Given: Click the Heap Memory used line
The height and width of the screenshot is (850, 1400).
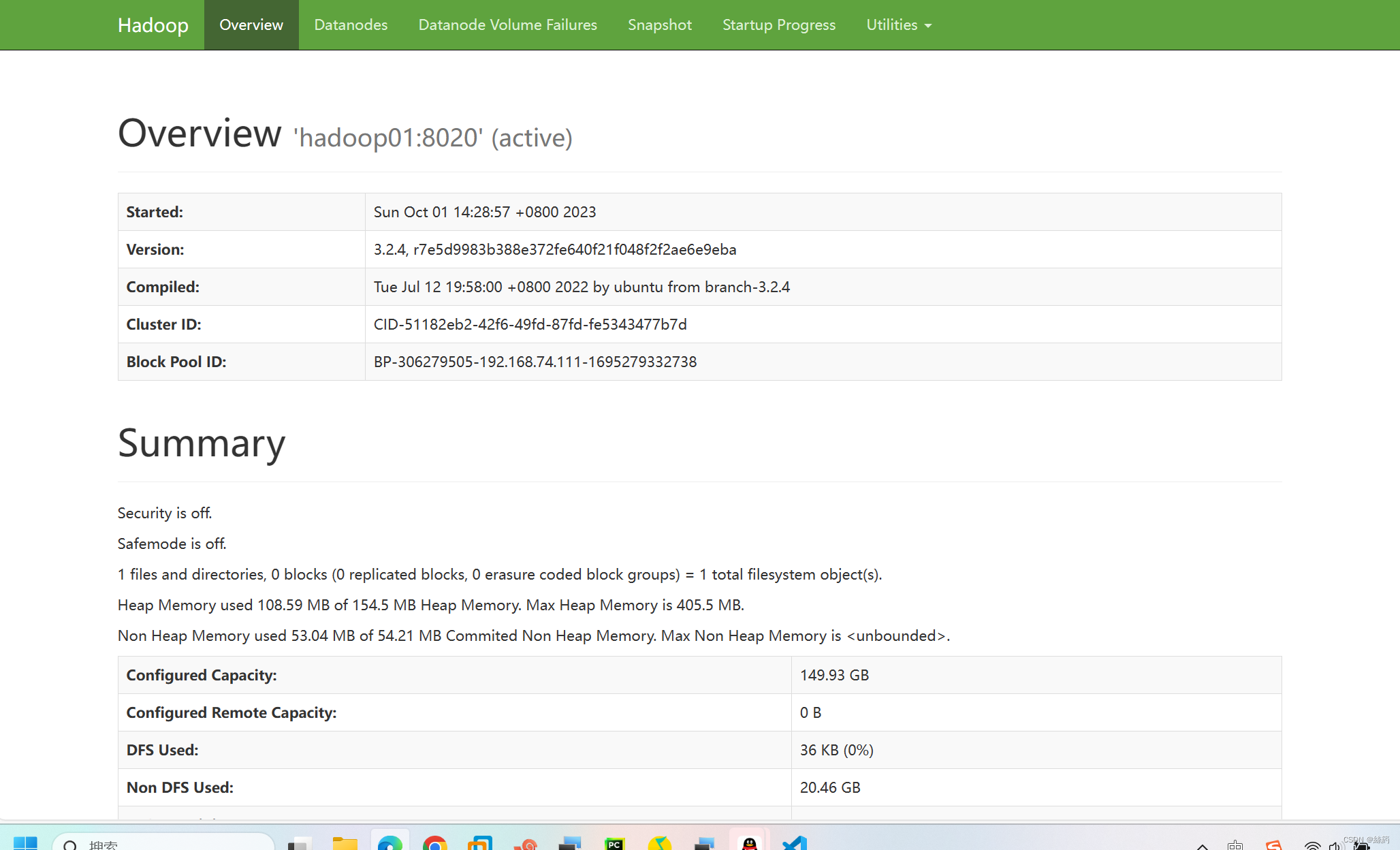Looking at the screenshot, I should coord(430,605).
